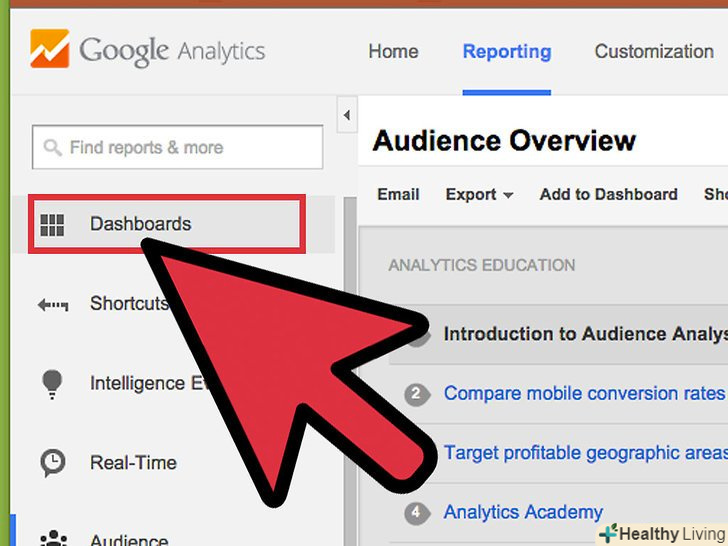Click the Intelligence Events lightbulb icon
This screenshot has width=728, height=546.
(52, 384)
